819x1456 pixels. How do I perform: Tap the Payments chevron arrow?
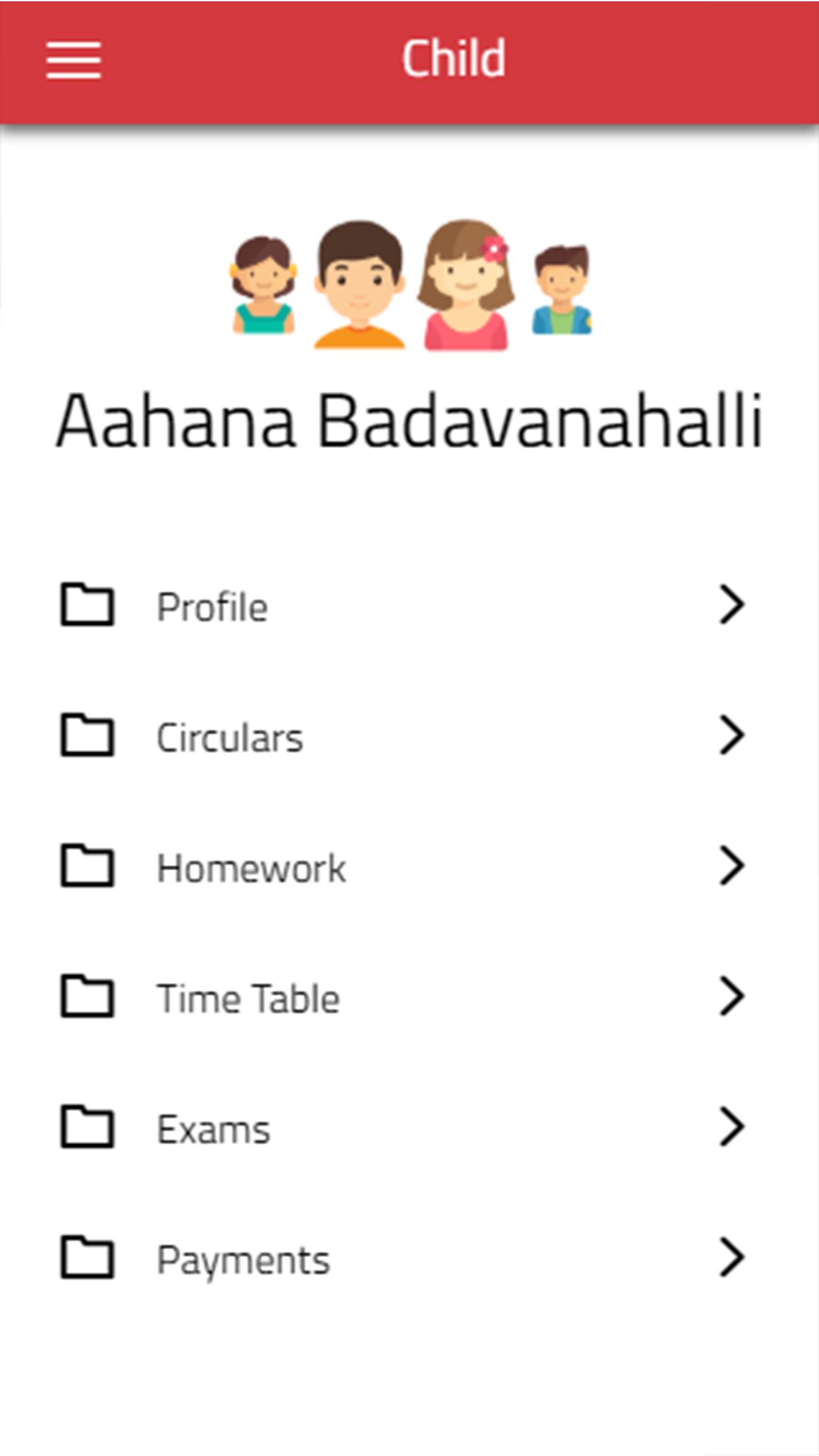pyautogui.click(x=731, y=1257)
